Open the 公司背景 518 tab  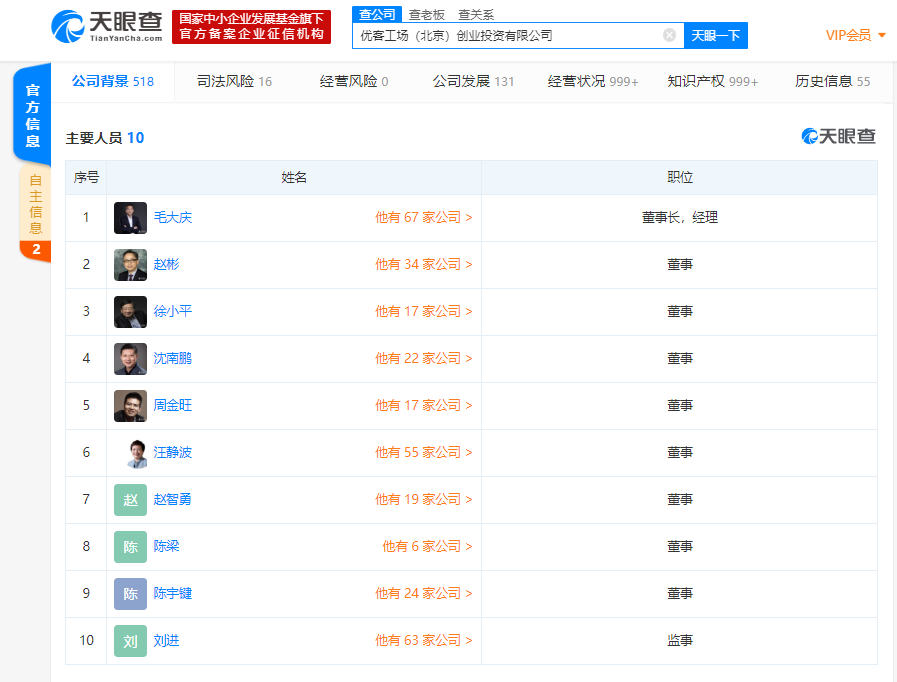pos(113,81)
